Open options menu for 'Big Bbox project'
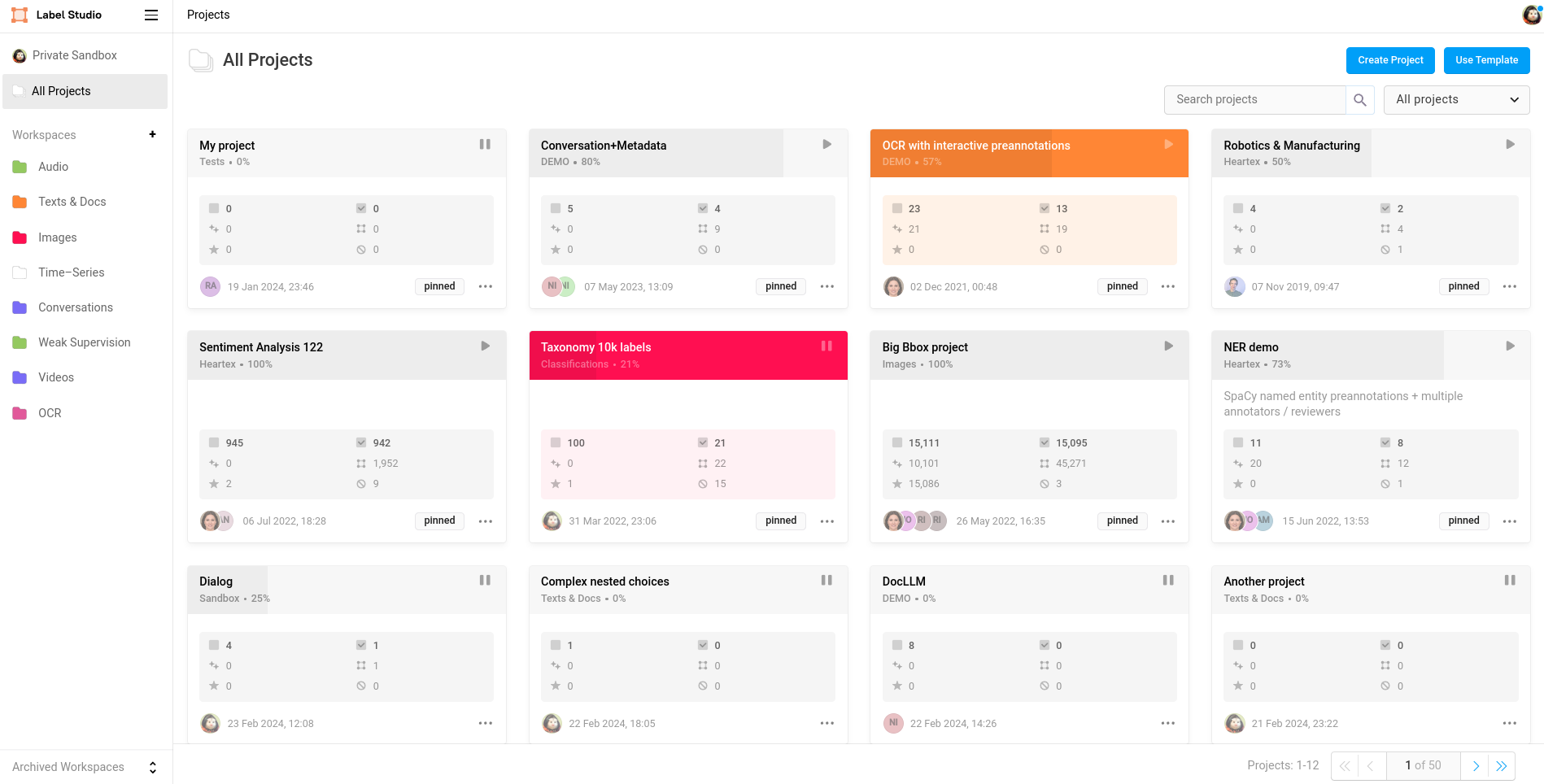The width and height of the screenshot is (1544, 784). 1168,520
